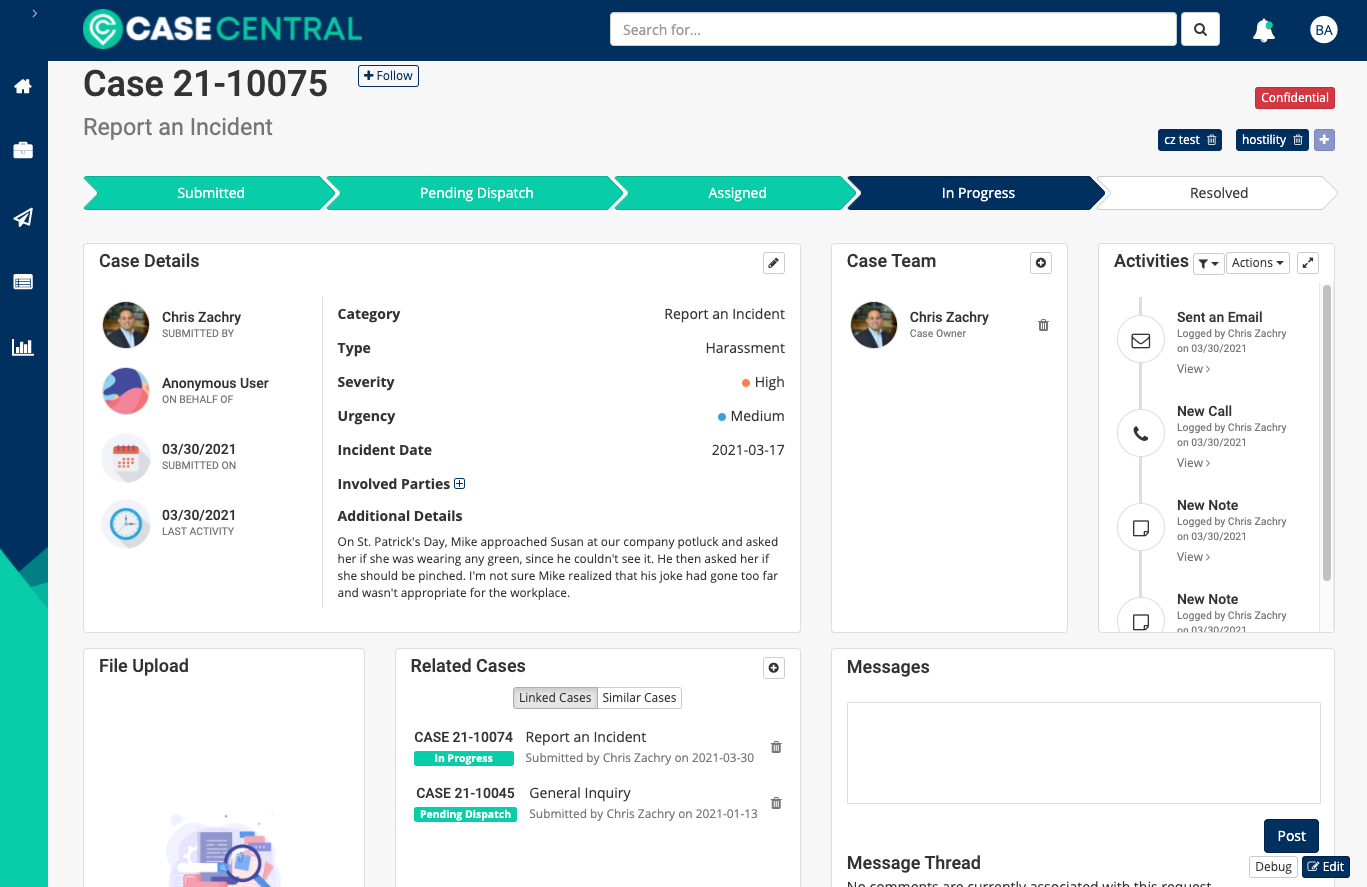Select the Pending Dispatch stage
This screenshot has width=1367, height=887.
pos(476,193)
